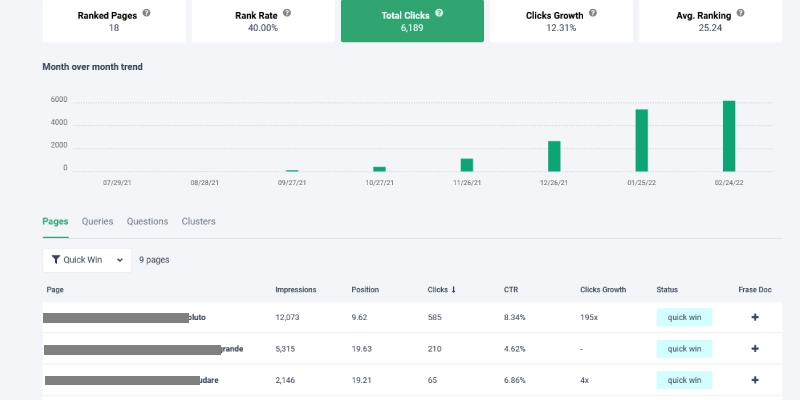
Task: Click the help icon beside Total Clicks
Action: pyautogui.click(x=439, y=13)
